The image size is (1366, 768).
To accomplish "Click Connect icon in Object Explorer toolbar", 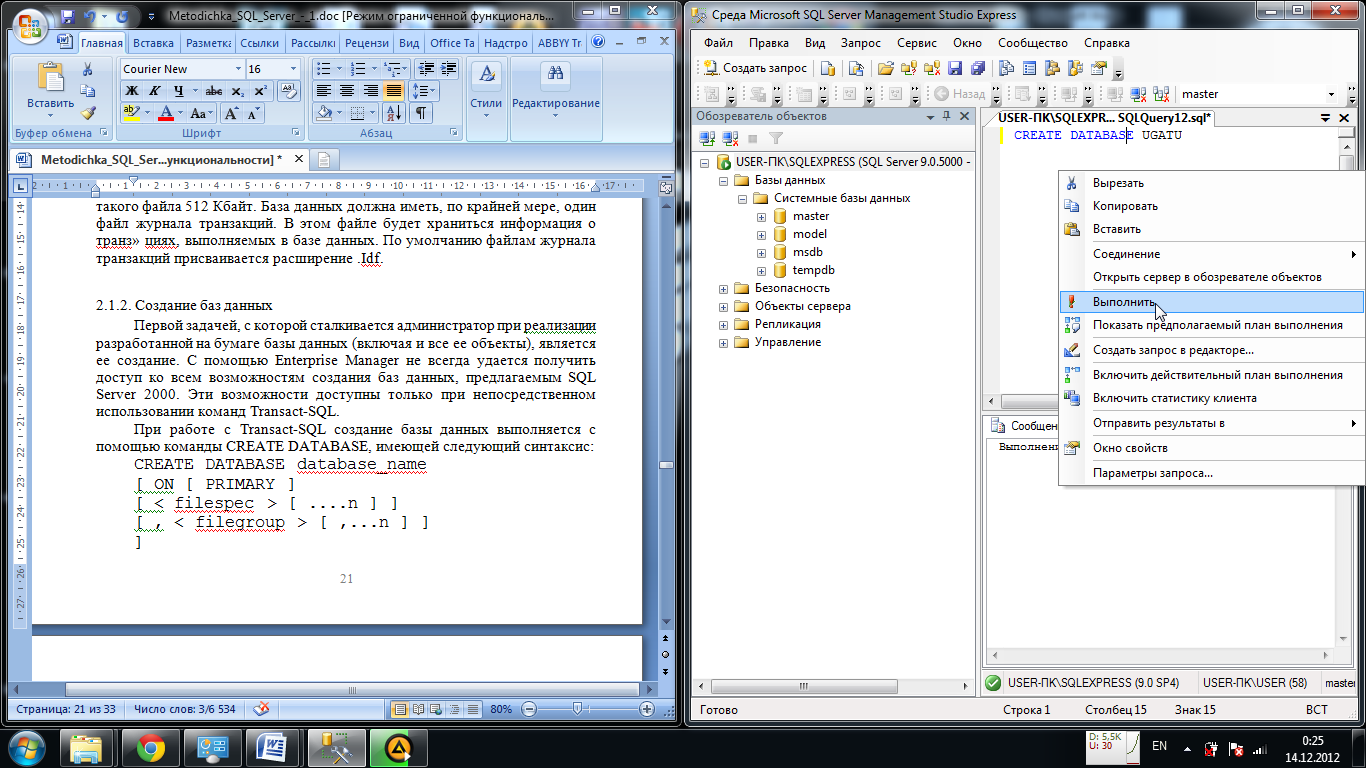I will point(707,139).
